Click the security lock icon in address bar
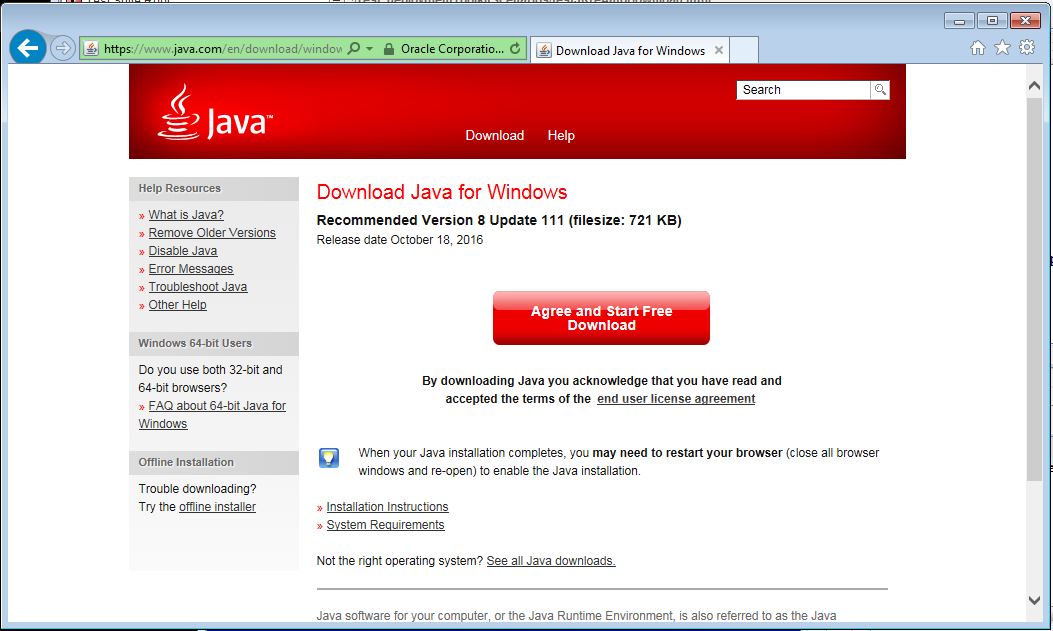Image resolution: width=1053 pixels, height=631 pixels. [388, 48]
